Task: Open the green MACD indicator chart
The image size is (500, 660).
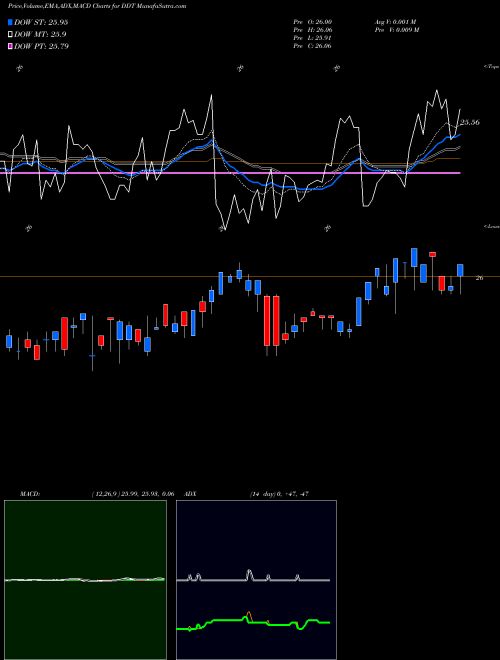Action: coord(85,580)
